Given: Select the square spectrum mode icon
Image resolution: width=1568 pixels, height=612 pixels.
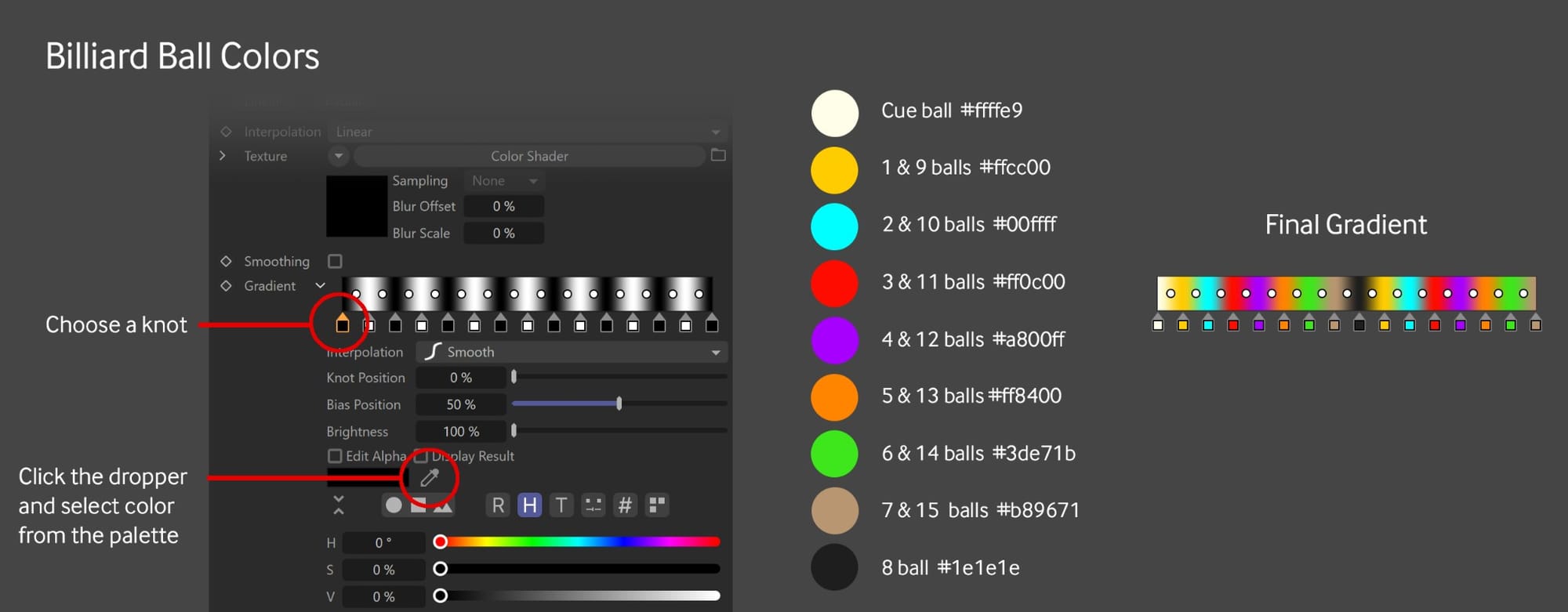Looking at the screenshot, I should 418,505.
